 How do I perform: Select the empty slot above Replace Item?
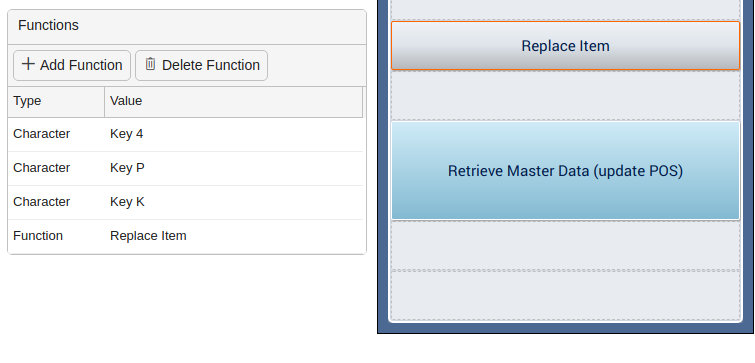pos(565,10)
